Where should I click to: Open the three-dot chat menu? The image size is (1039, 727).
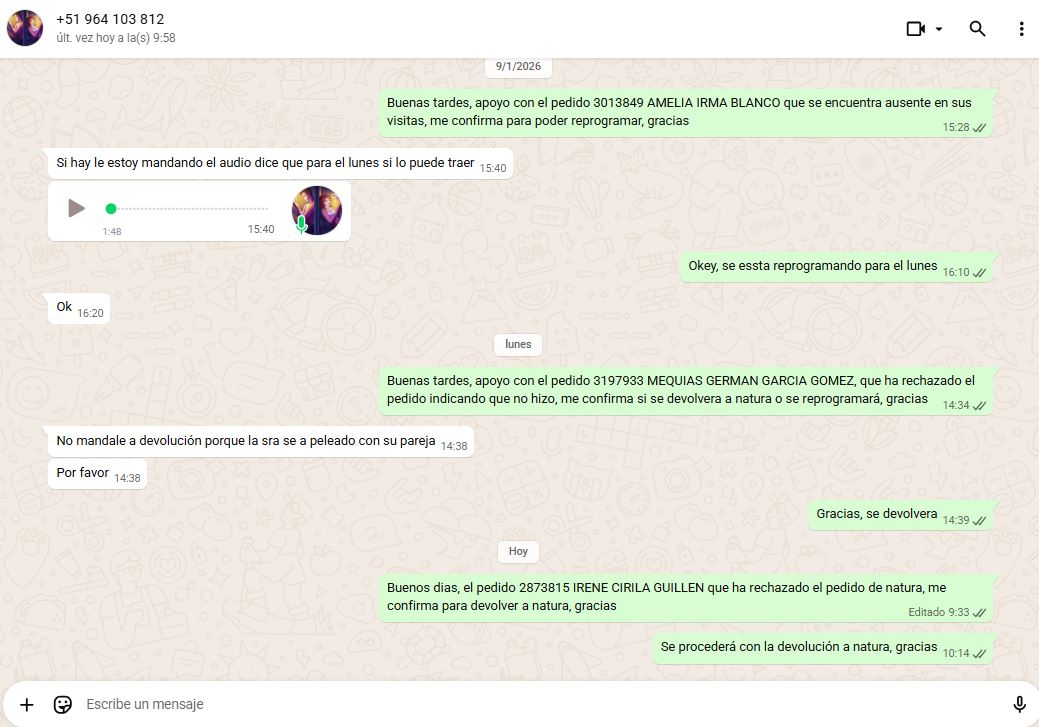point(1021,29)
